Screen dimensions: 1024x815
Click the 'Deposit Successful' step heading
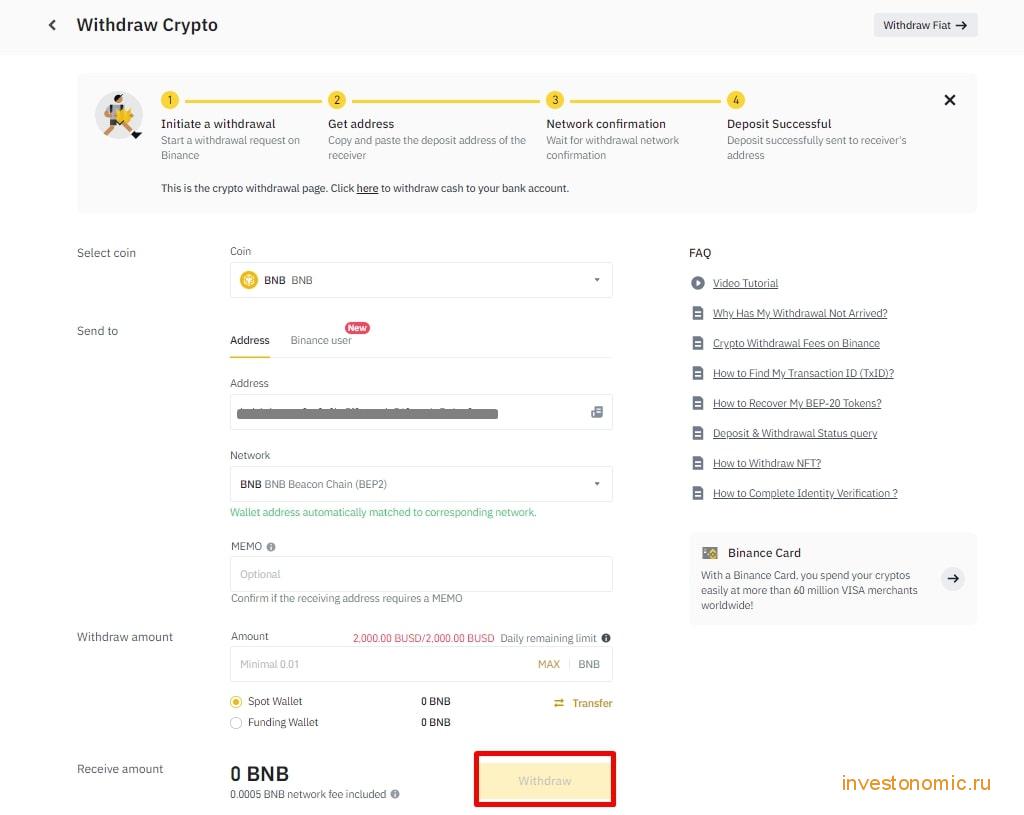click(779, 124)
